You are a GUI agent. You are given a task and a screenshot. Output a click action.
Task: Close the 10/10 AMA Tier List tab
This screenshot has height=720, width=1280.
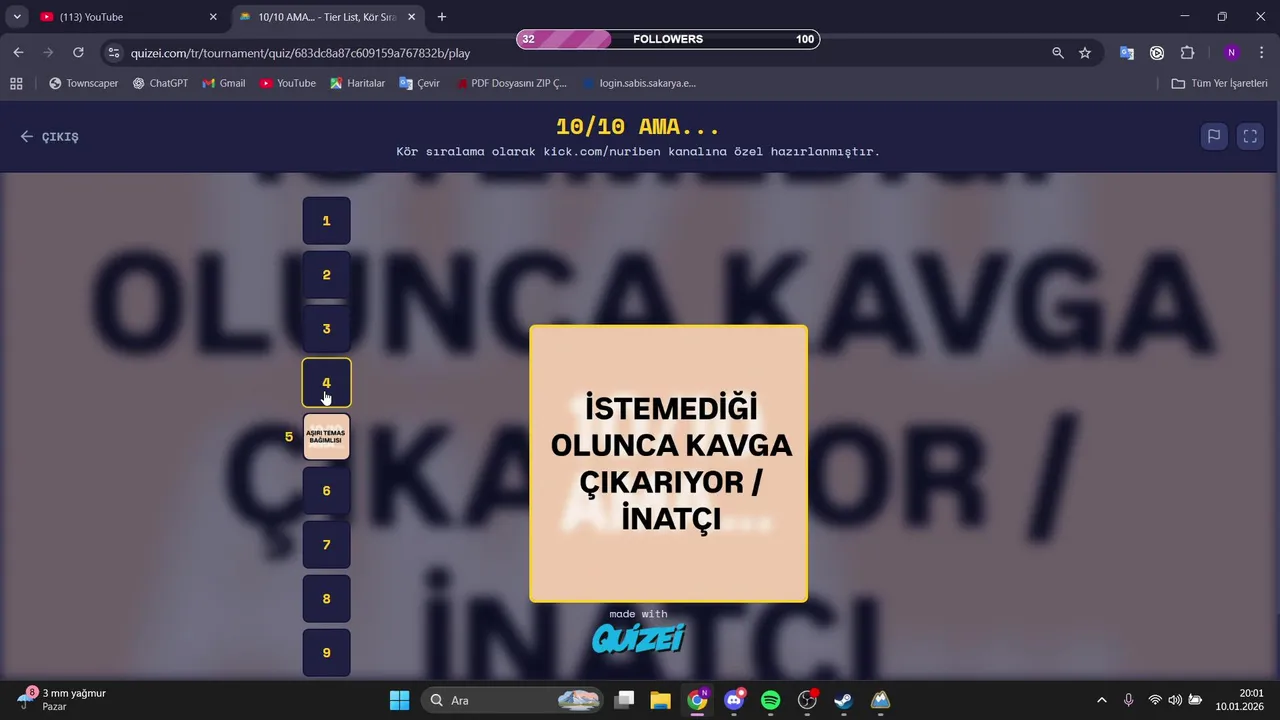[x=411, y=17]
